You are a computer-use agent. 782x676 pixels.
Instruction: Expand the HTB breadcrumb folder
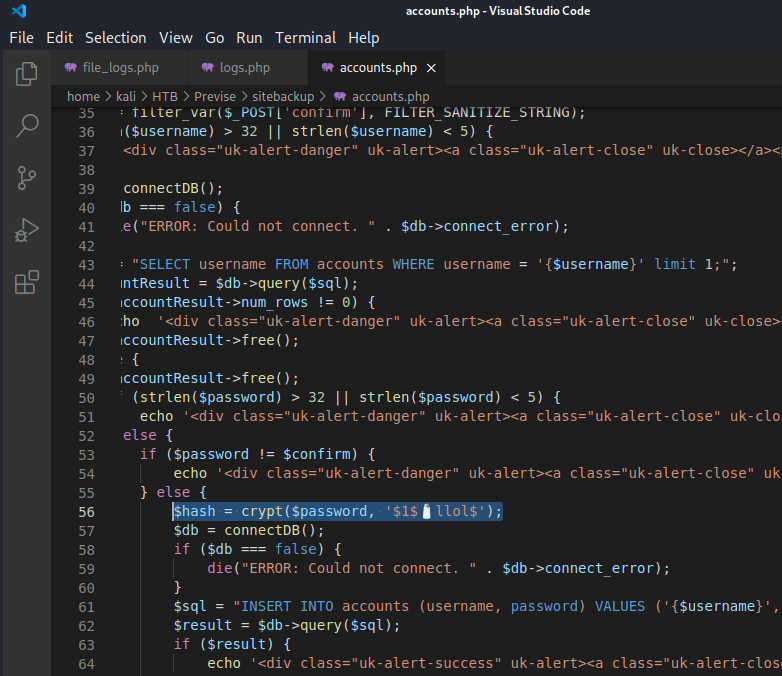tap(165, 97)
